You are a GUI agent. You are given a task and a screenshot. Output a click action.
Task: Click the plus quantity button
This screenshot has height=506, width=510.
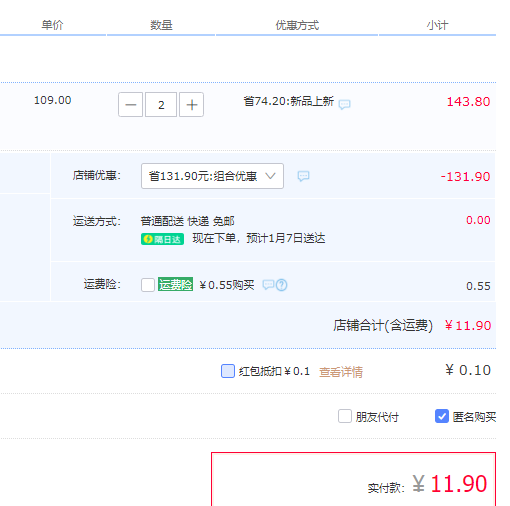click(191, 105)
